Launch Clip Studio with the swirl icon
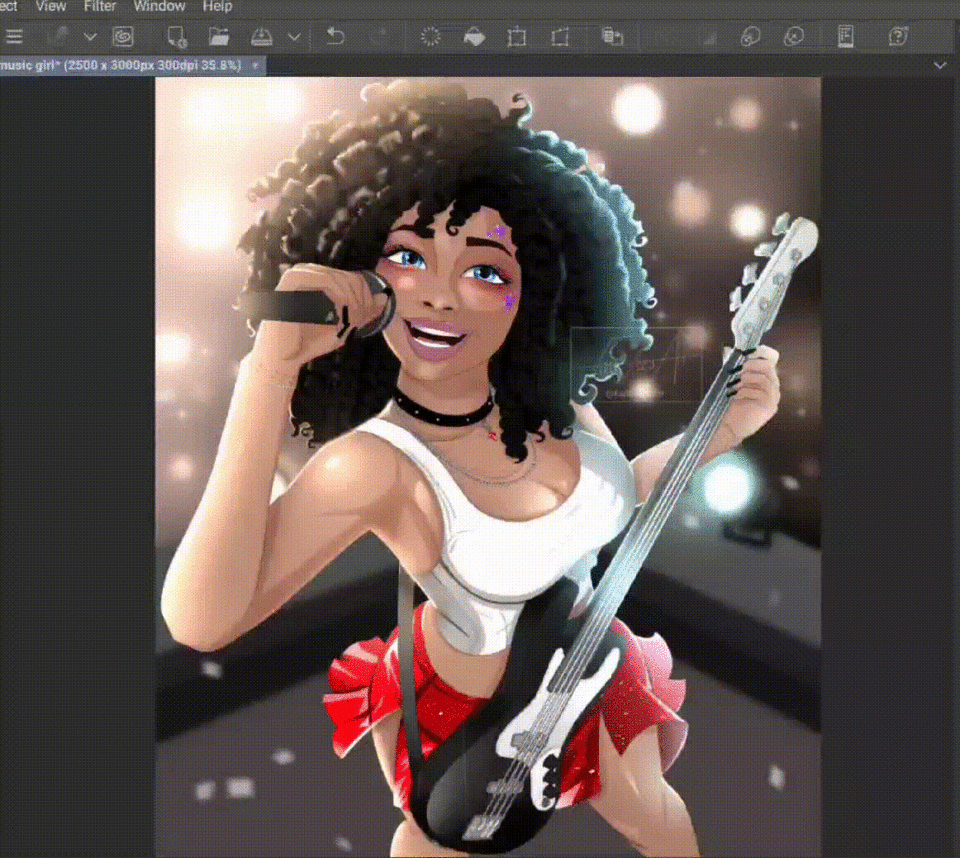The image size is (960, 858). click(123, 37)
